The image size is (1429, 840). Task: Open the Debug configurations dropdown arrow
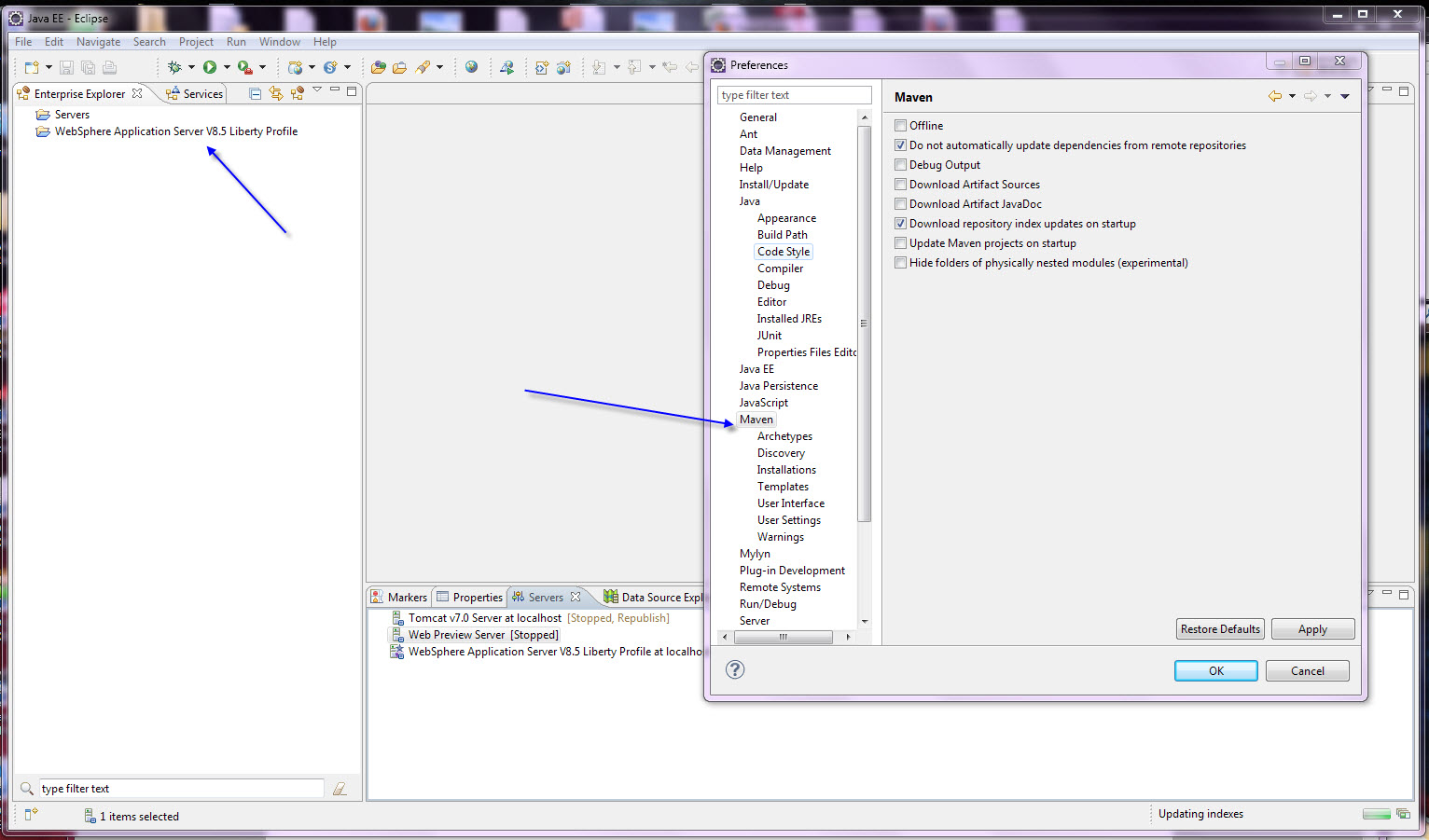point(191,67)
